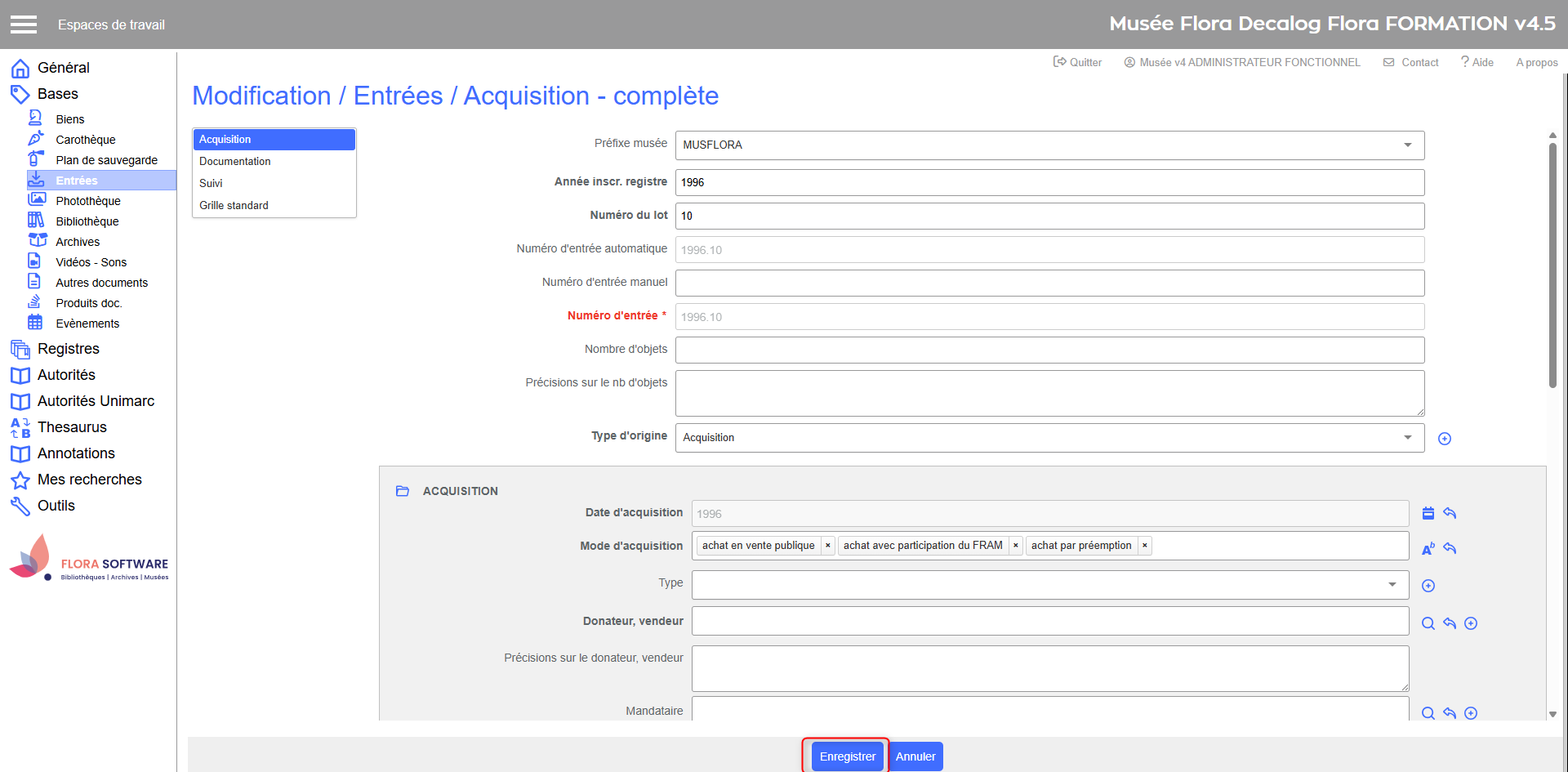1568x772 pixels.
Task: Click the Annuler button
Action: (915, 756)
